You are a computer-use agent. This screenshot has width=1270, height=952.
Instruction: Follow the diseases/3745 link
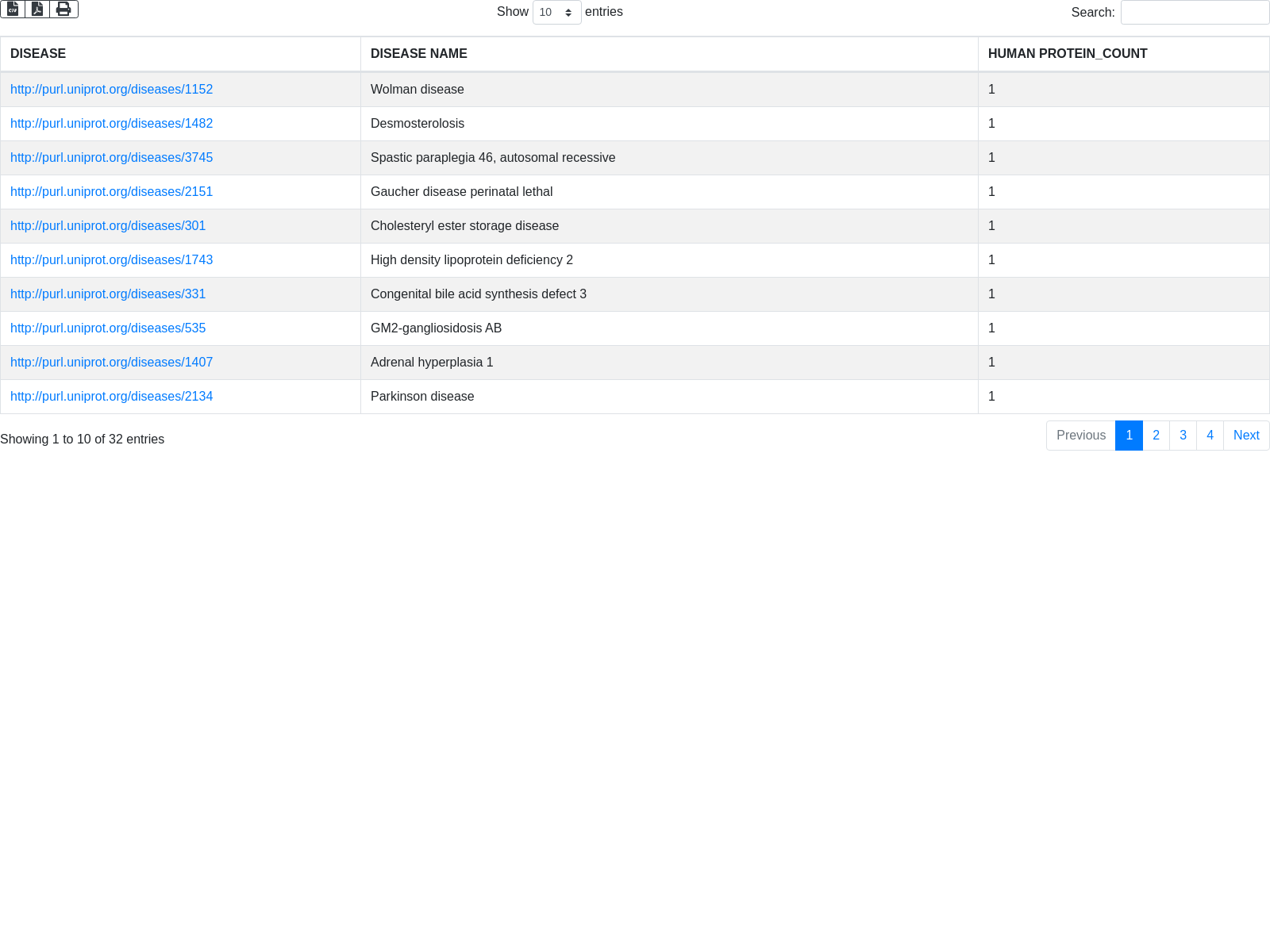(x=111, y=158)
